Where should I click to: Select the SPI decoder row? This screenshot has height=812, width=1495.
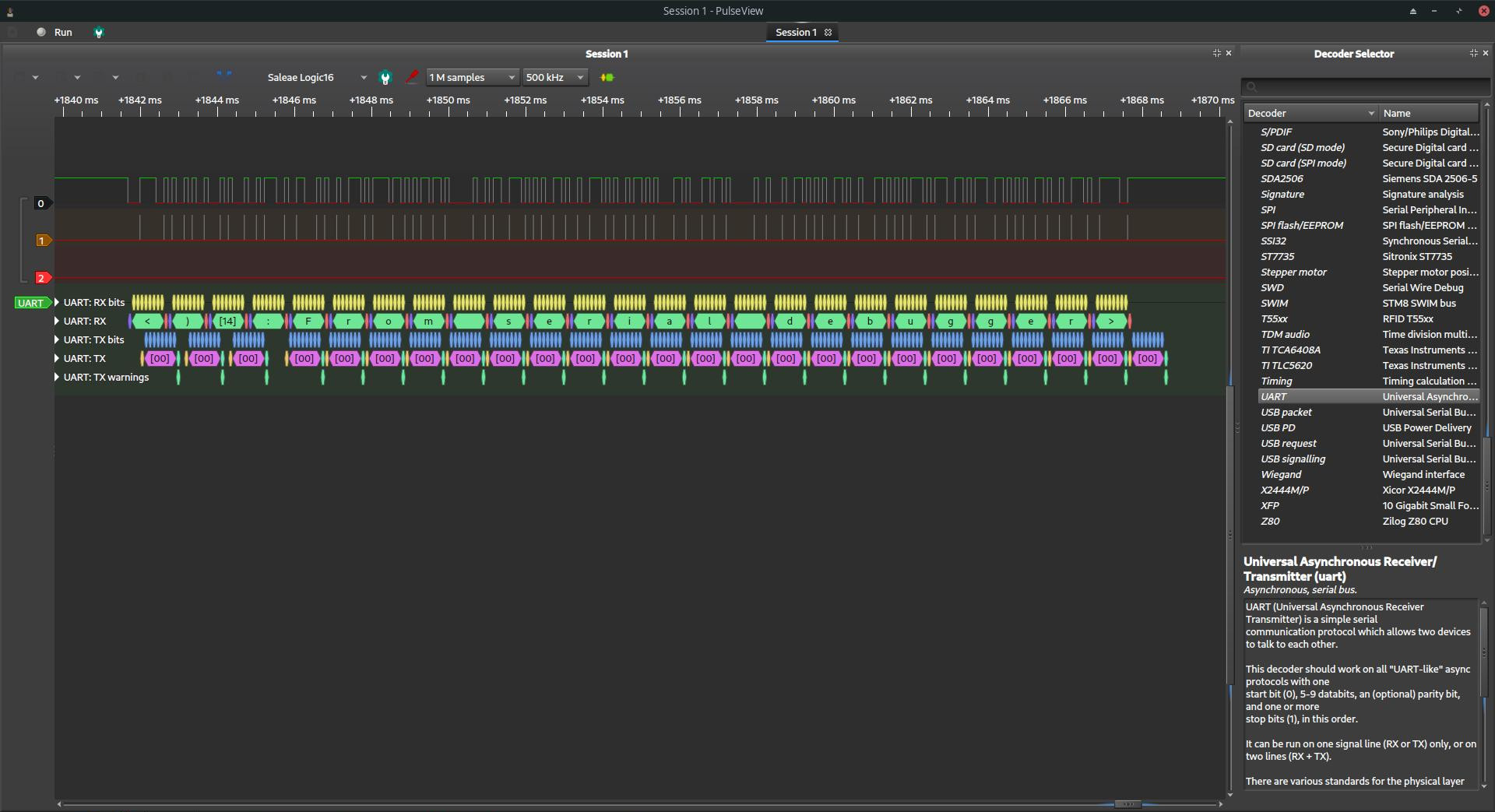click(1367, 209)
